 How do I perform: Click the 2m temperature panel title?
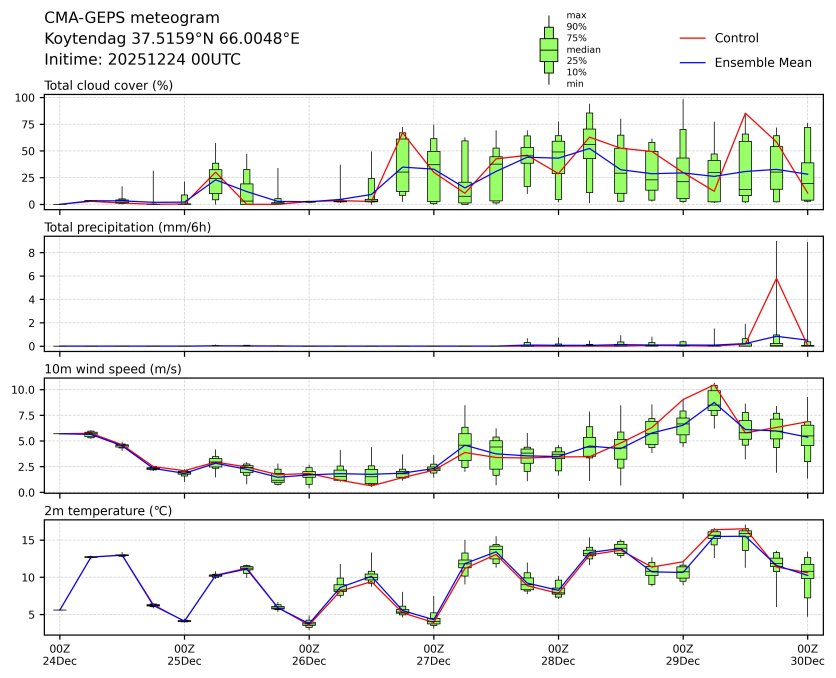click(x=110, y=512)
